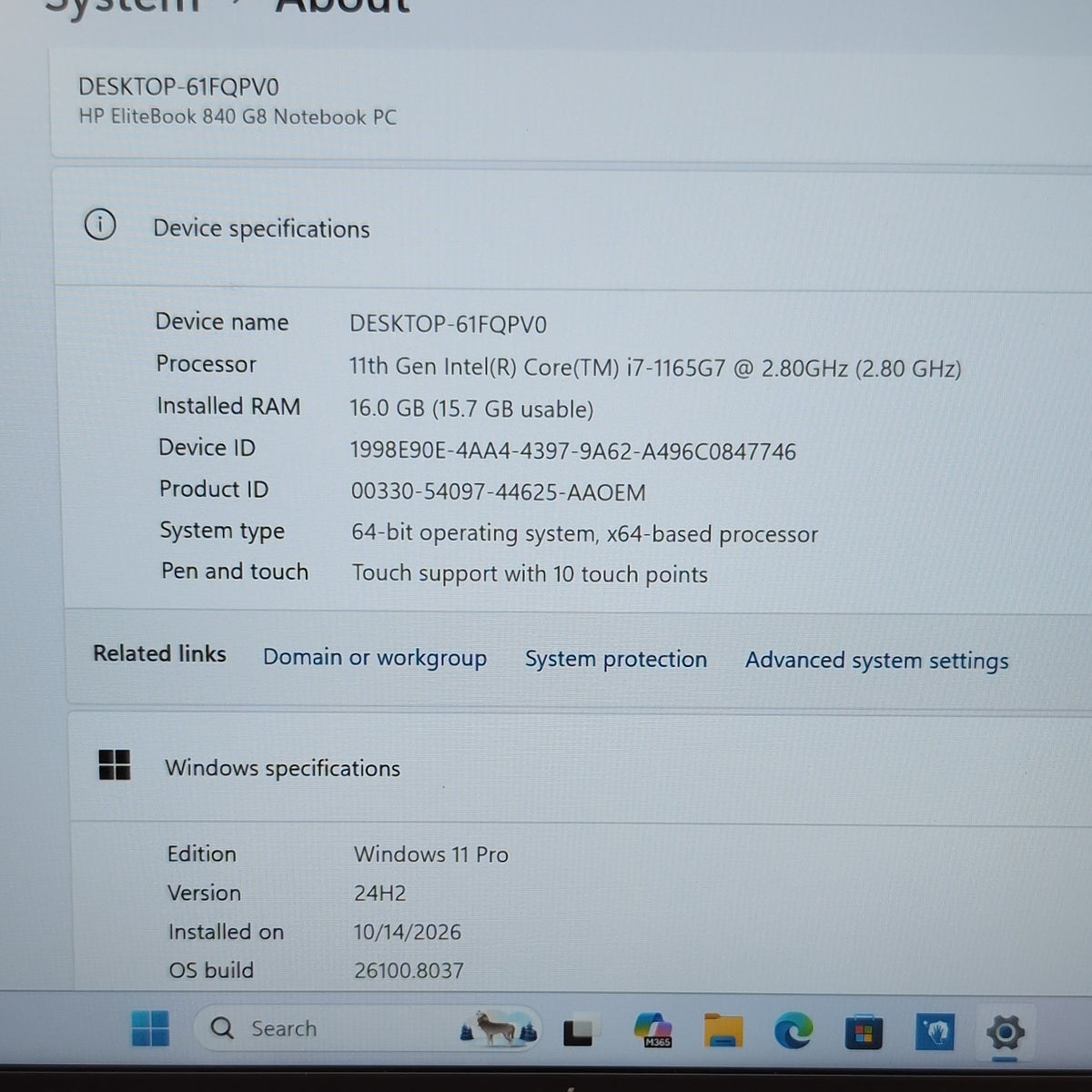This screenshot has width=1092, height=1092.
Task: Click the Device specifications info icon
Action: (100, 224)
